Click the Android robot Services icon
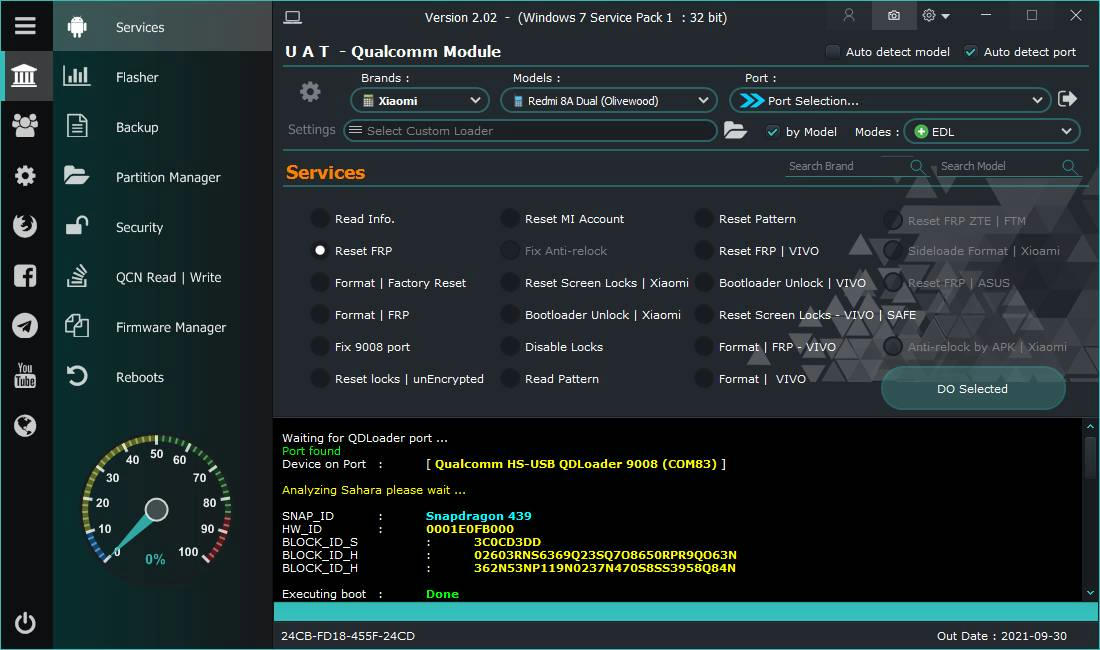This screenshot has height=650, width=1100. 77,27
